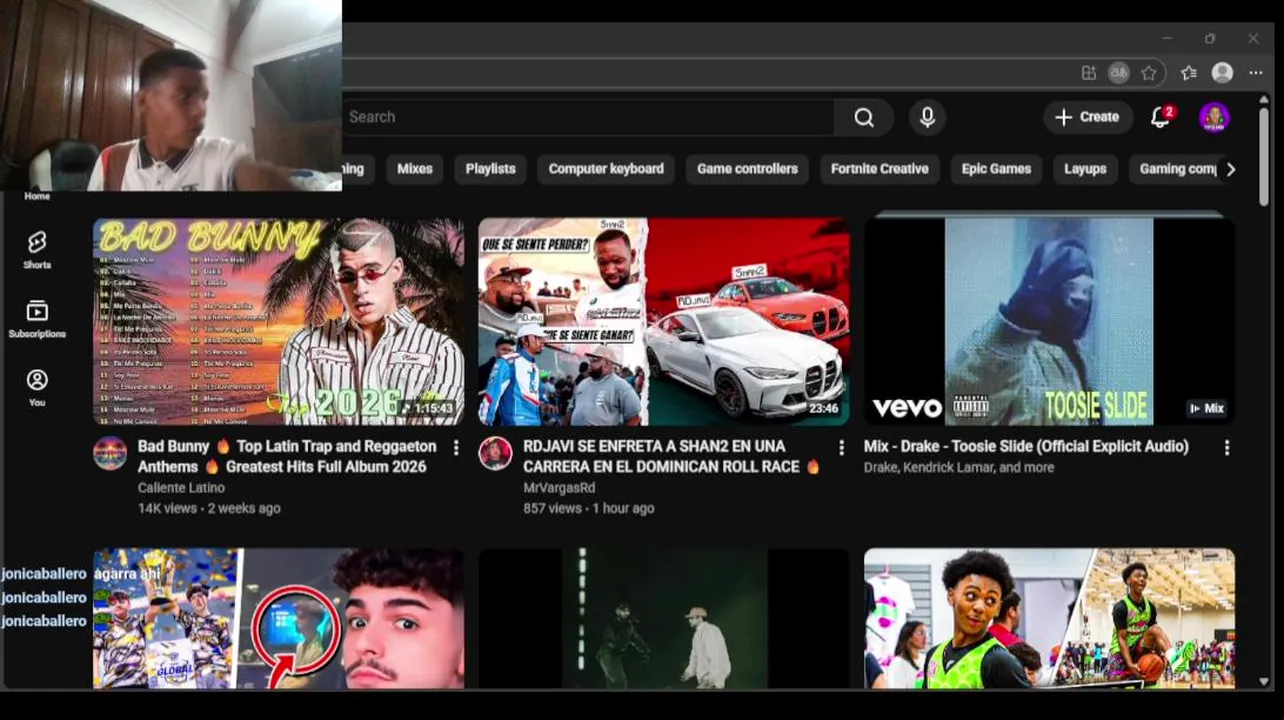Image resolution: width=1284 pixels, height=720 pixels.
Task: Open the MrVargasRd channel name
Action: [x=559, y=488]
